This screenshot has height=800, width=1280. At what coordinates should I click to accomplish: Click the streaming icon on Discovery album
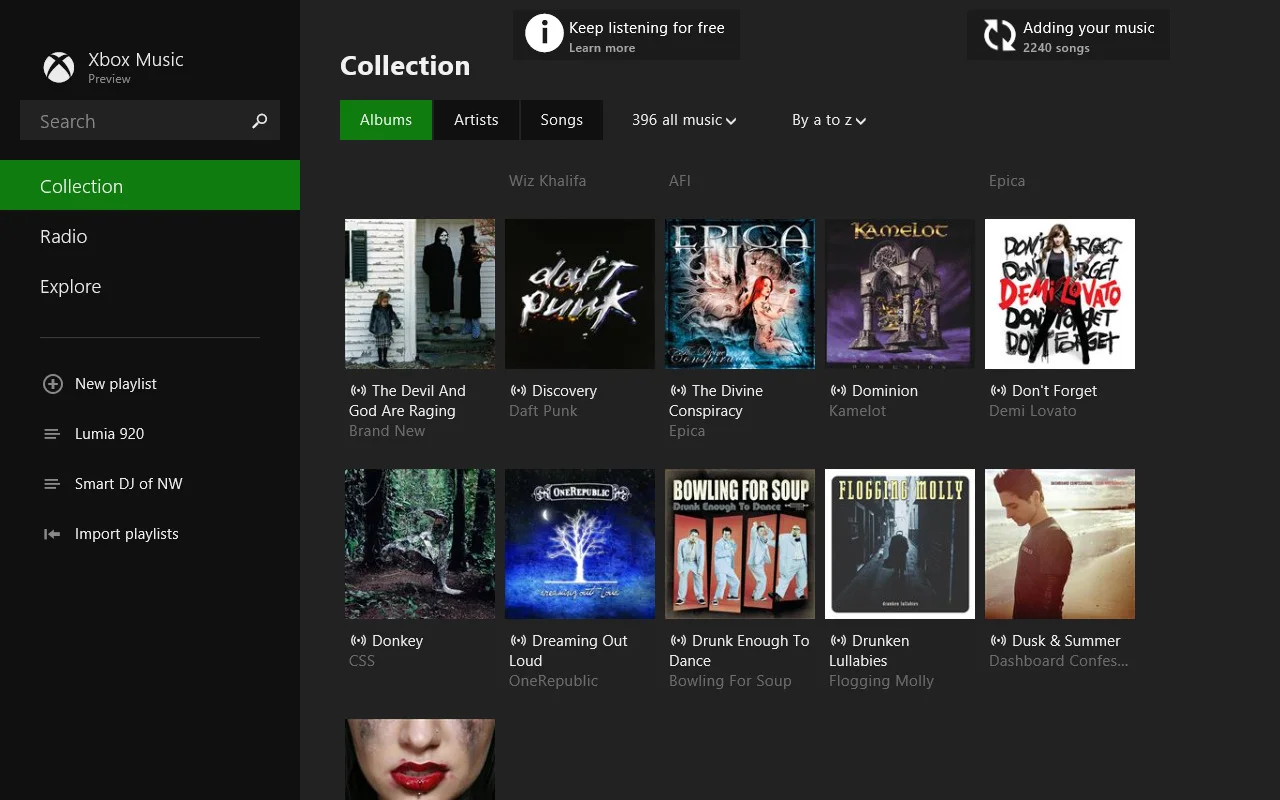point(518,390)
